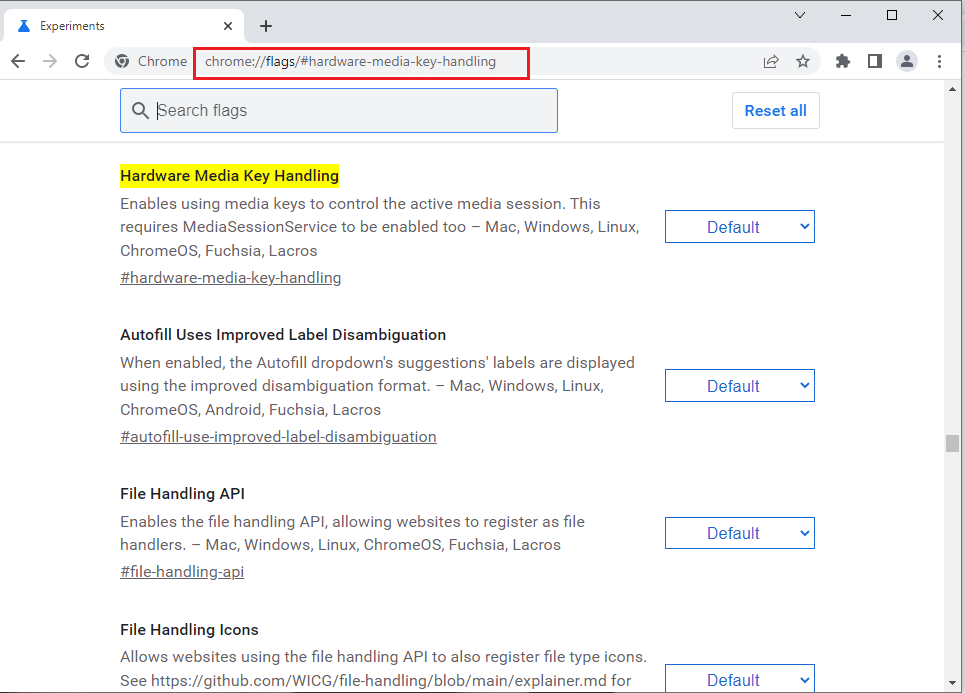Follow the #hardware-media-key-handling link

[x=231, y=278]
